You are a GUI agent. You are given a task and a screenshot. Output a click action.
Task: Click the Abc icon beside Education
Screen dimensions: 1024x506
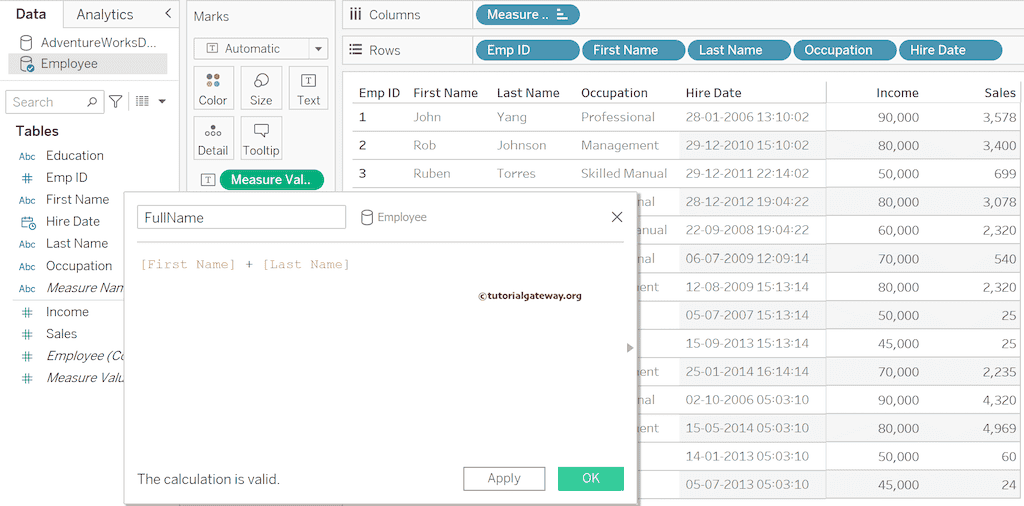[x=27, y=156]
